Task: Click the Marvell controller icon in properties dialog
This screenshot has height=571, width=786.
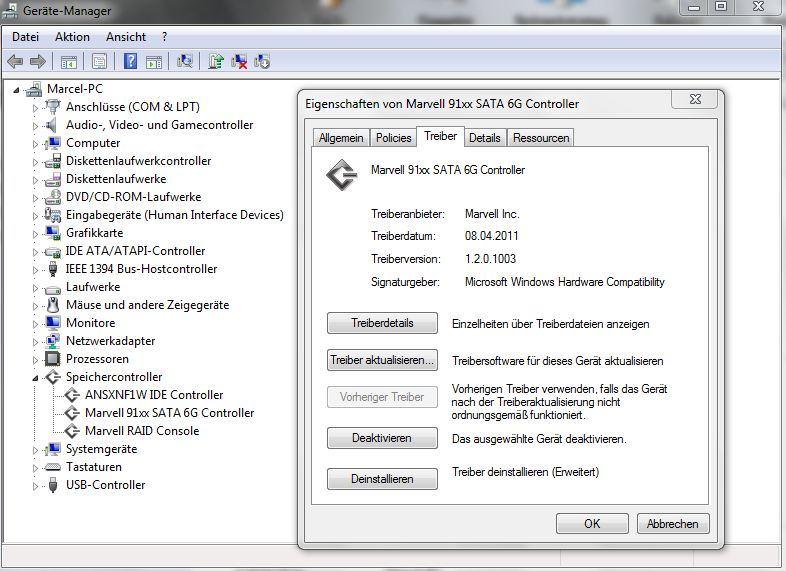Action: click(342, 174)
